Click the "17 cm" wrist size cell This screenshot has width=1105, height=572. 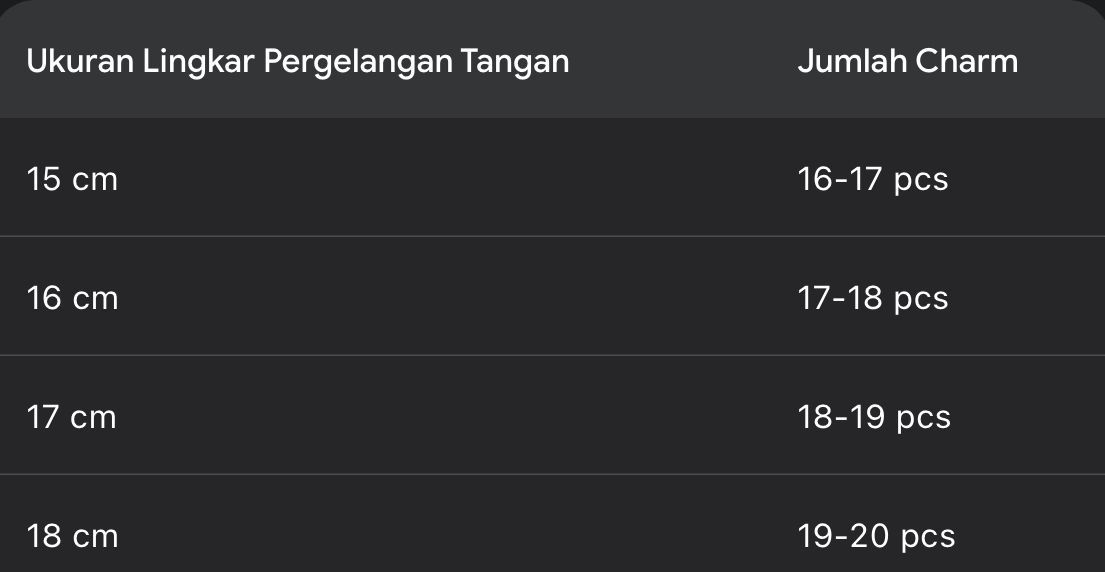[72, 417]
